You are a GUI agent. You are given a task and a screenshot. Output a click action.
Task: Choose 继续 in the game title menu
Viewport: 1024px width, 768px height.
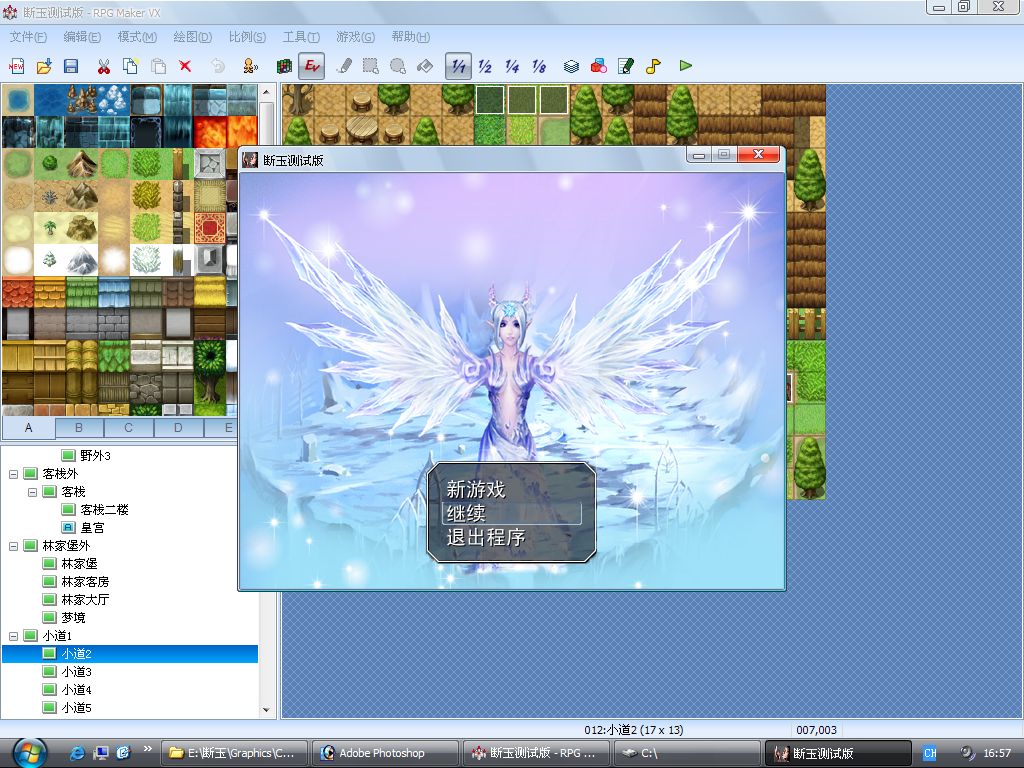point(511,513)
